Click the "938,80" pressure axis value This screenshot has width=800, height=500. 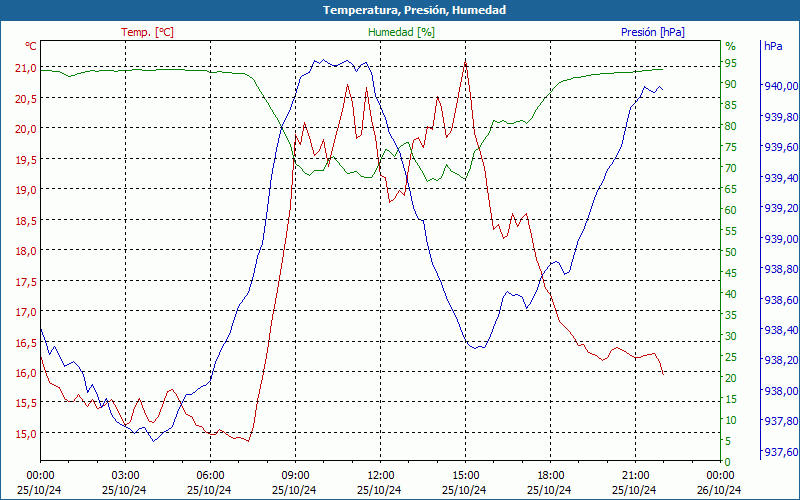pos(781,269)
